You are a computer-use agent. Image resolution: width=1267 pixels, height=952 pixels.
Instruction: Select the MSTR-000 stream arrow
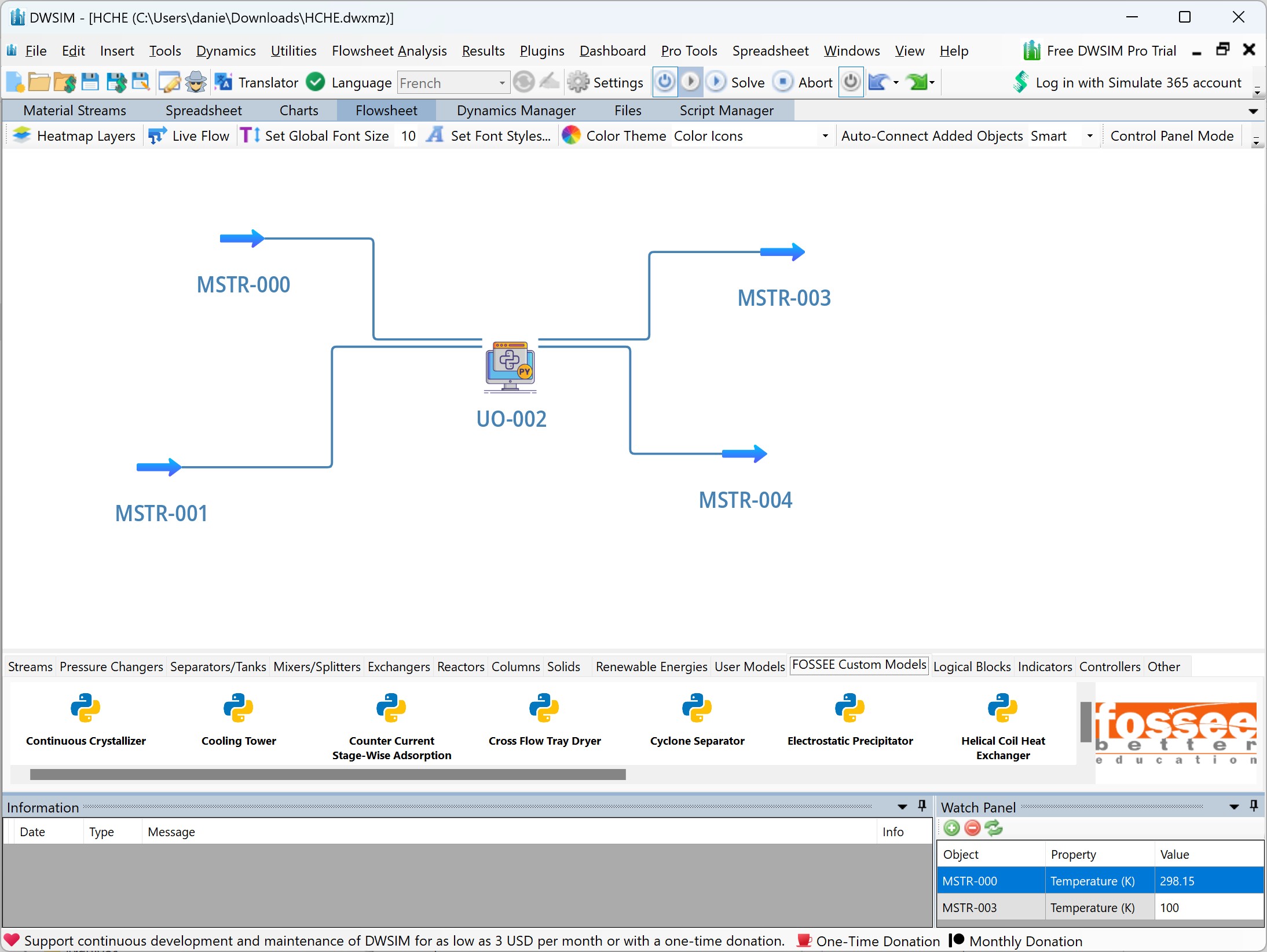(x=242, y=238)
